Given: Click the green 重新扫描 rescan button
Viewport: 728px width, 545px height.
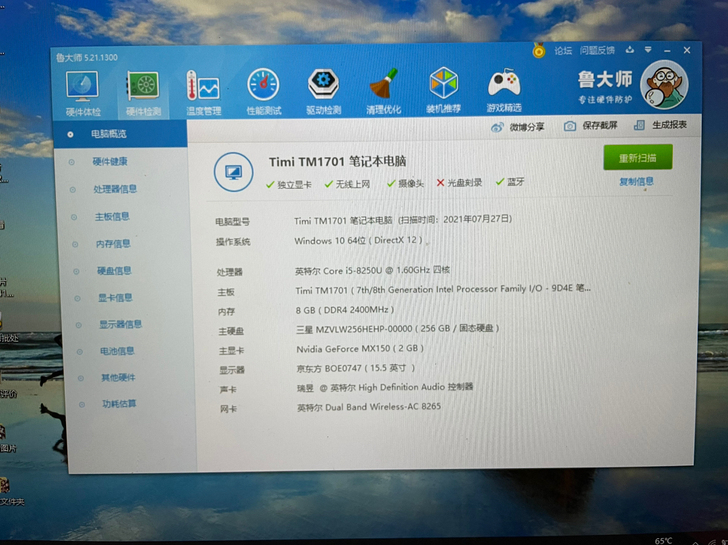Looking at the screenshot, I should pyautogui.click(x=638, y=157).
